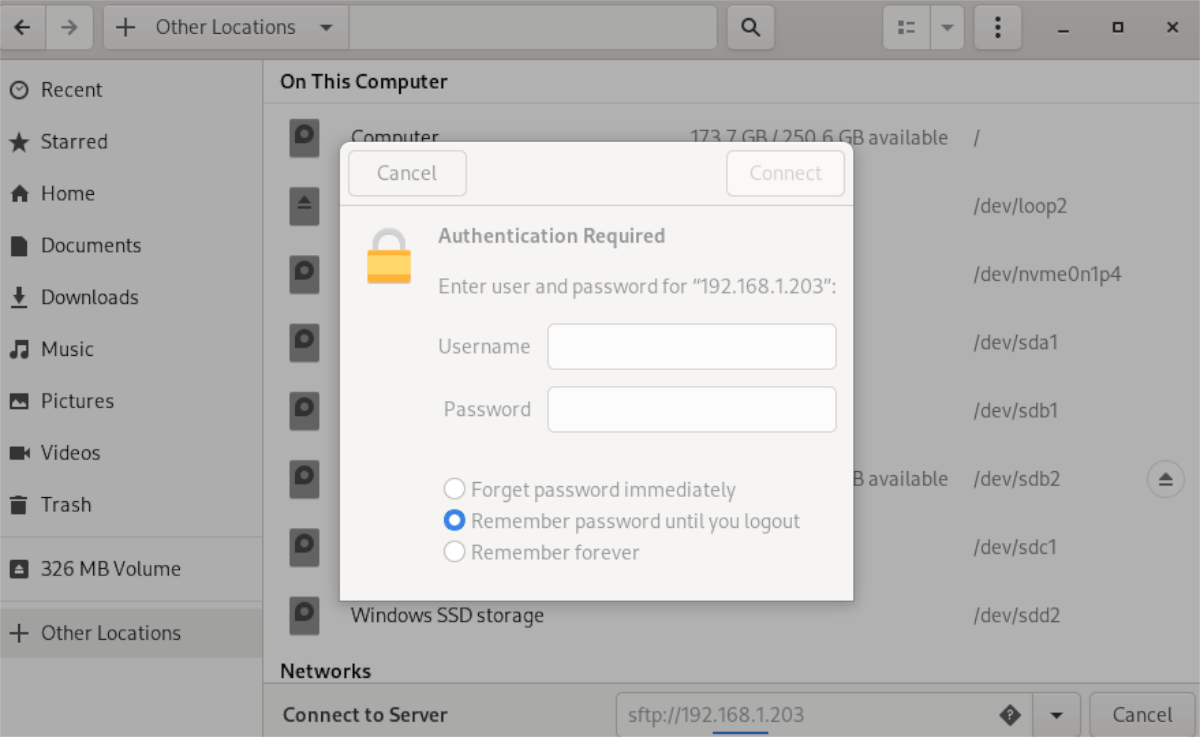Click the Starred star icon in sidebar
The width and height of the screenshot is (1200, 737).
[21, 141]
